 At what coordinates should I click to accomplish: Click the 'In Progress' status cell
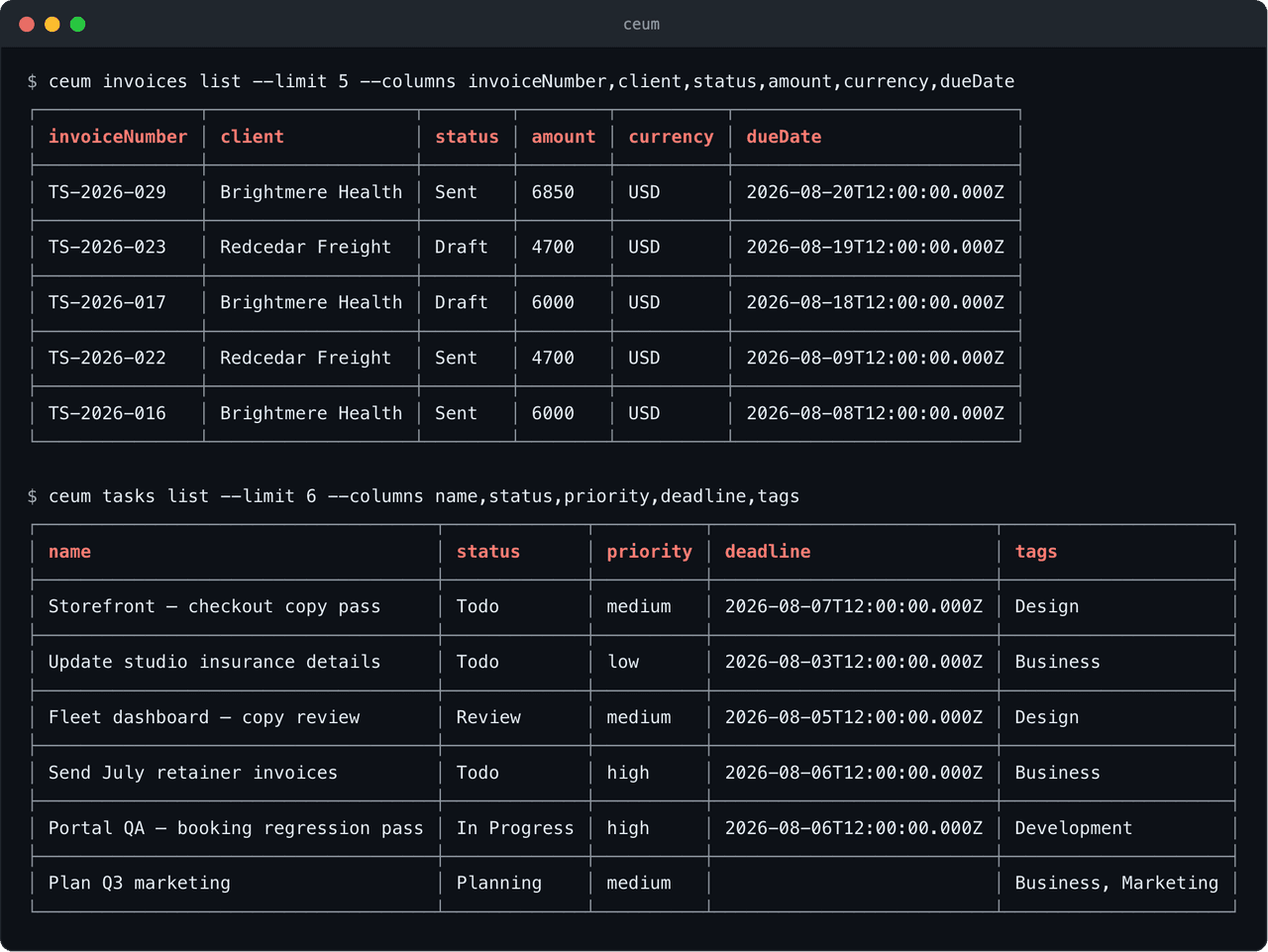pyautogui.click(x=515, y=828)
